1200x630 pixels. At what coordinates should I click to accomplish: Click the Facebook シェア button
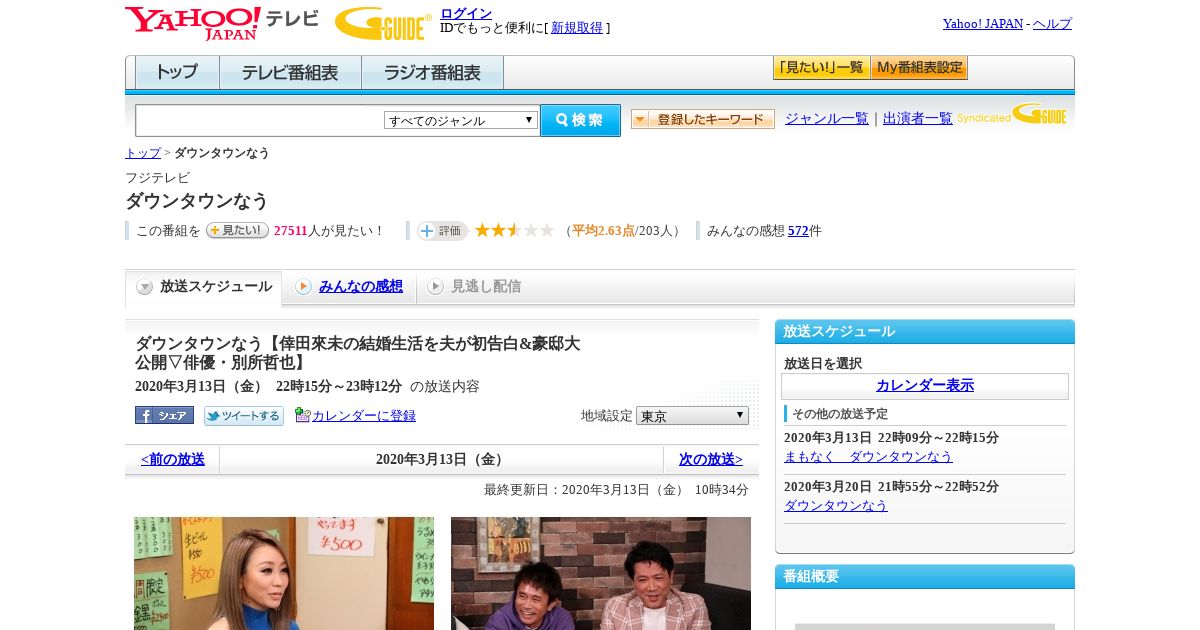[164, 416]
